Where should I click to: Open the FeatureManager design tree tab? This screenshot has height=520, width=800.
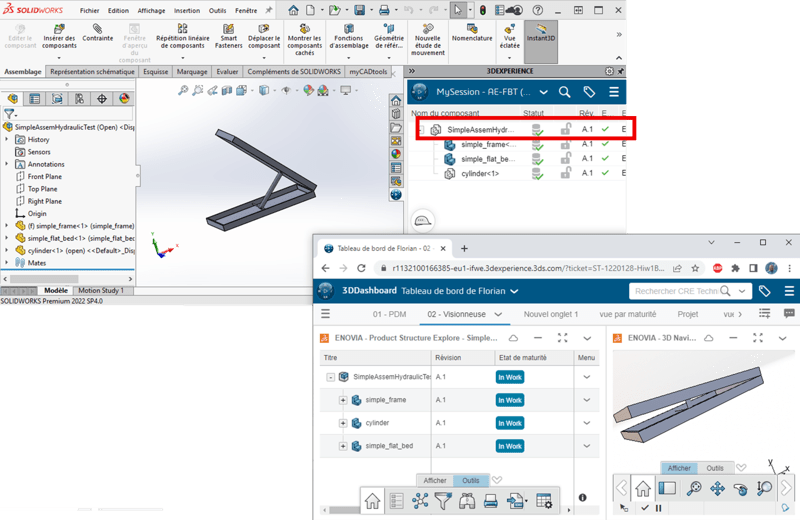point(13,98)
